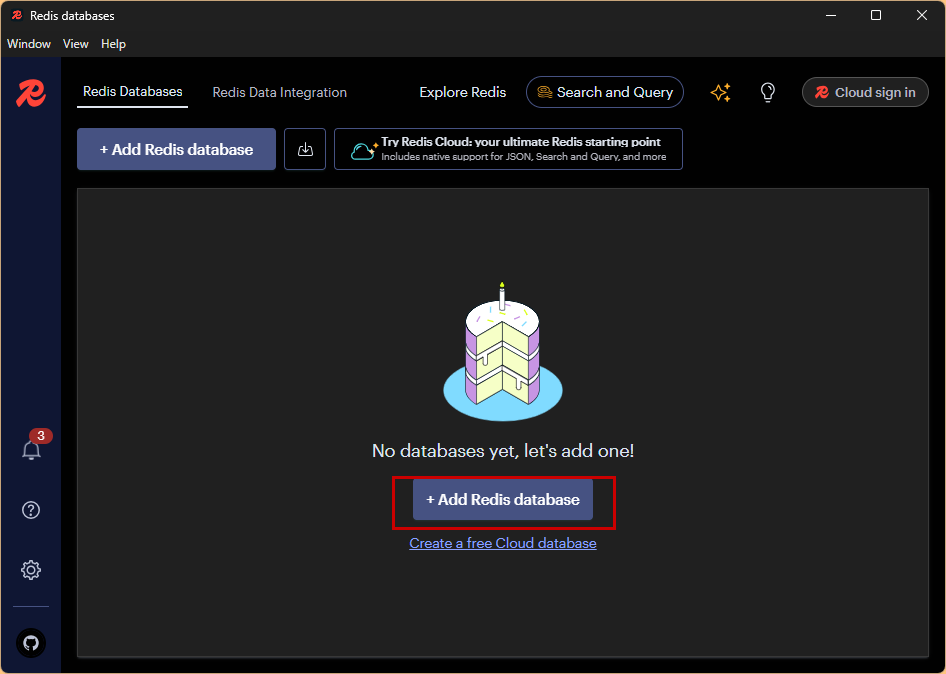Open the settings gear
The width and height of the screenshot is (946, 674).
tap(31, 570)
